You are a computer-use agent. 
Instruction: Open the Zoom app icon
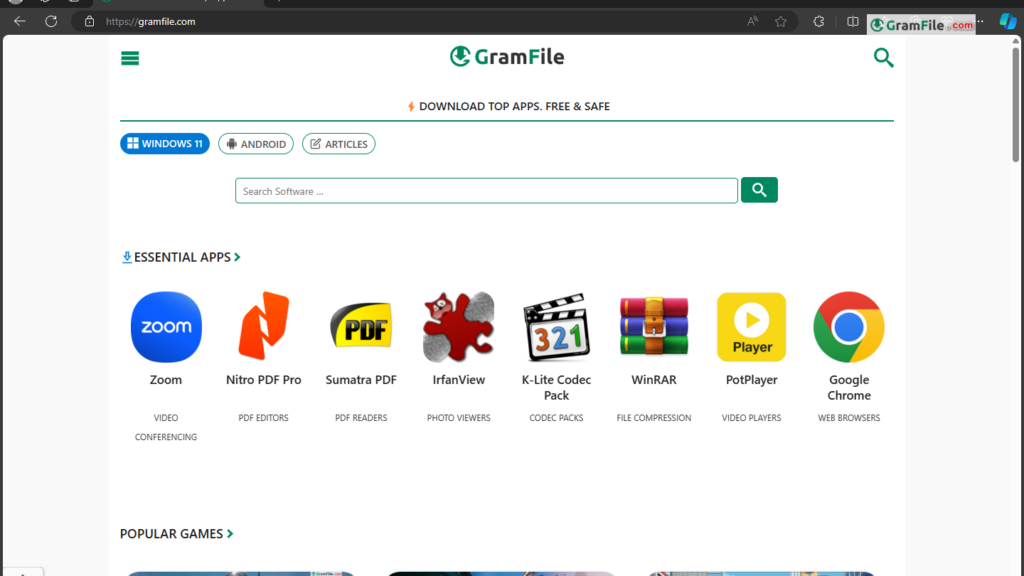pos(166,327)
